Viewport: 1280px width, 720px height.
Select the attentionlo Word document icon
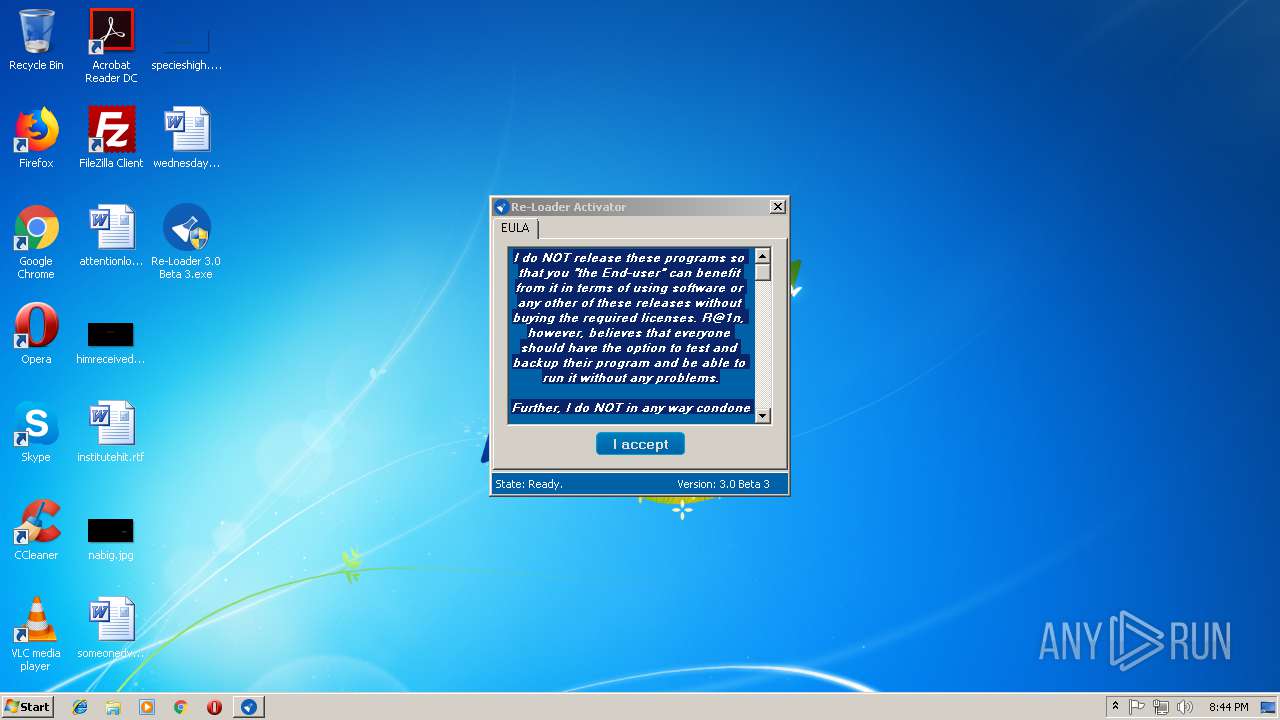coord(111,236)
